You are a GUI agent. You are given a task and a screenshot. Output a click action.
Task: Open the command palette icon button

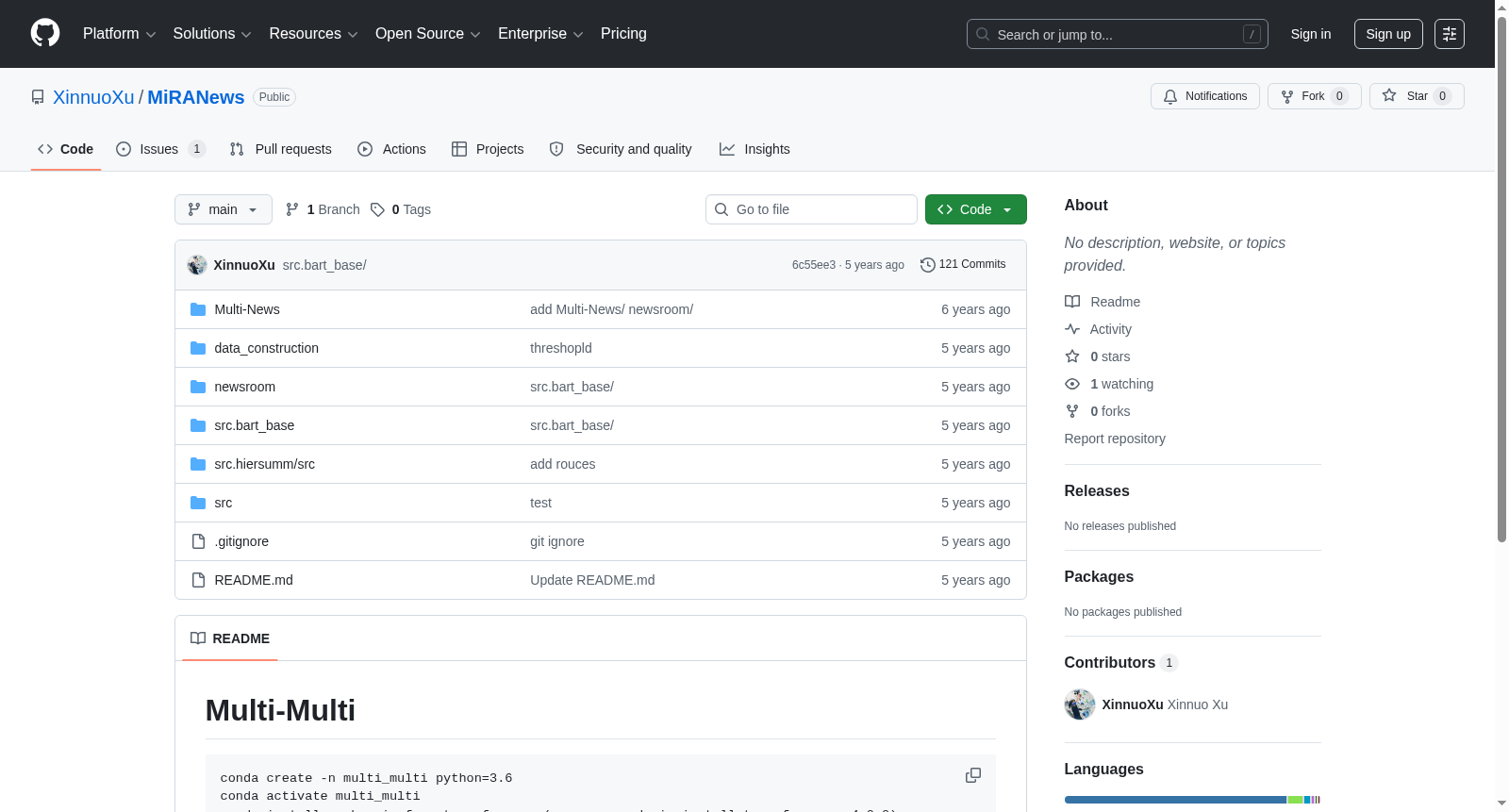click(1450, 34)
